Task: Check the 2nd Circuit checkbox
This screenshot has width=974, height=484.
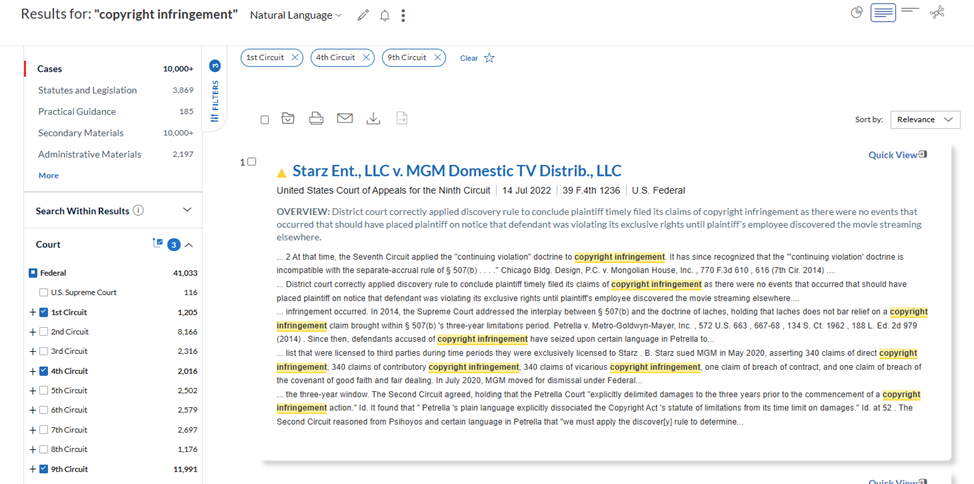Action: tap(43, 332)
